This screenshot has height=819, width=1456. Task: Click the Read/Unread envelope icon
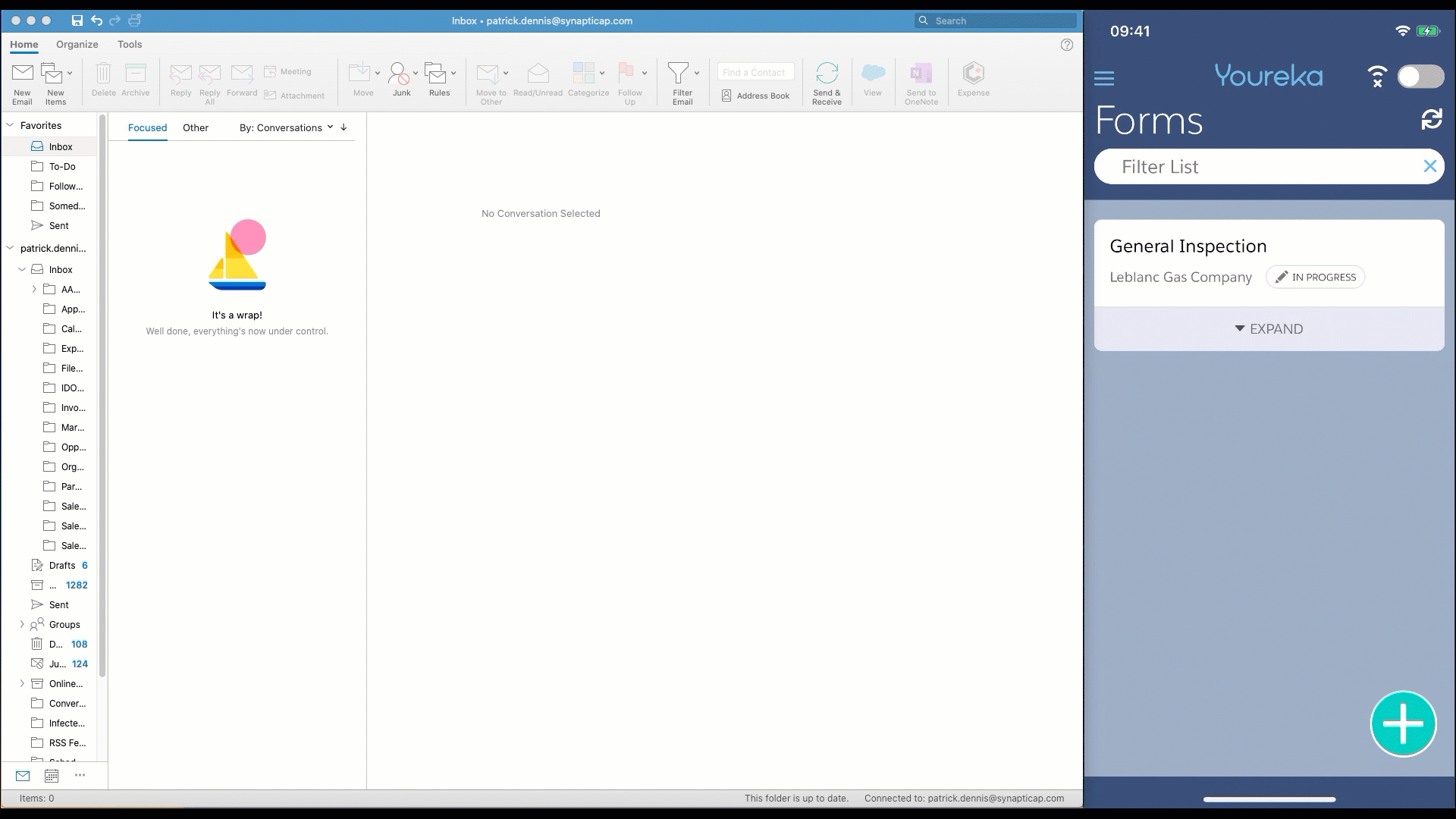coord(538,74)
